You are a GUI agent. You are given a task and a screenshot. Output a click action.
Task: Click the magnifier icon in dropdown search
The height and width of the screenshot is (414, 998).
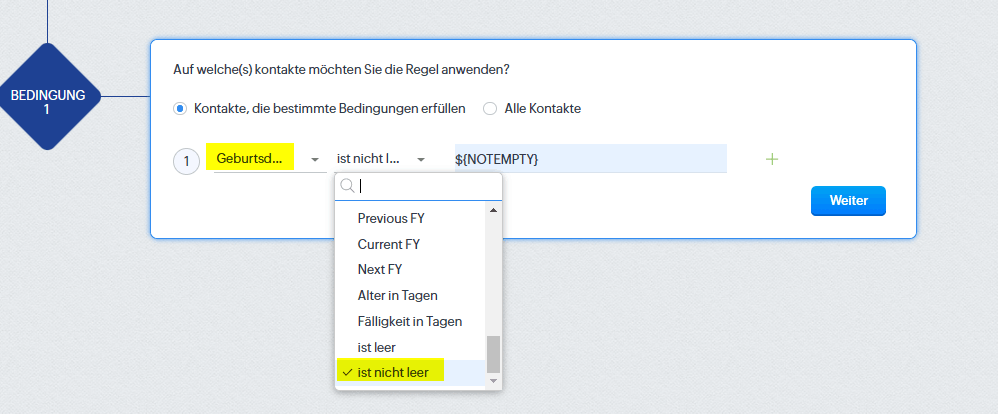tap(347, 186)
